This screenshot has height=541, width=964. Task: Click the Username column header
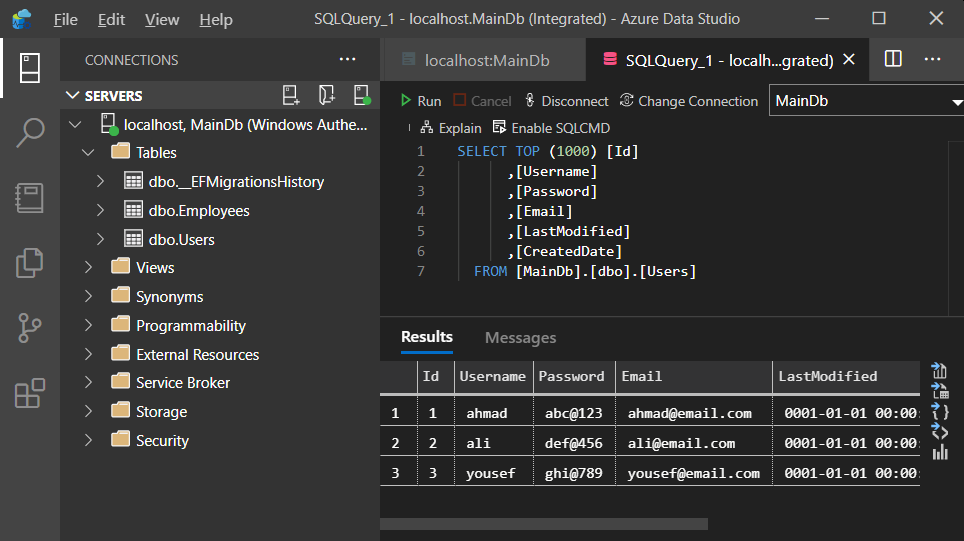[493, 376]
